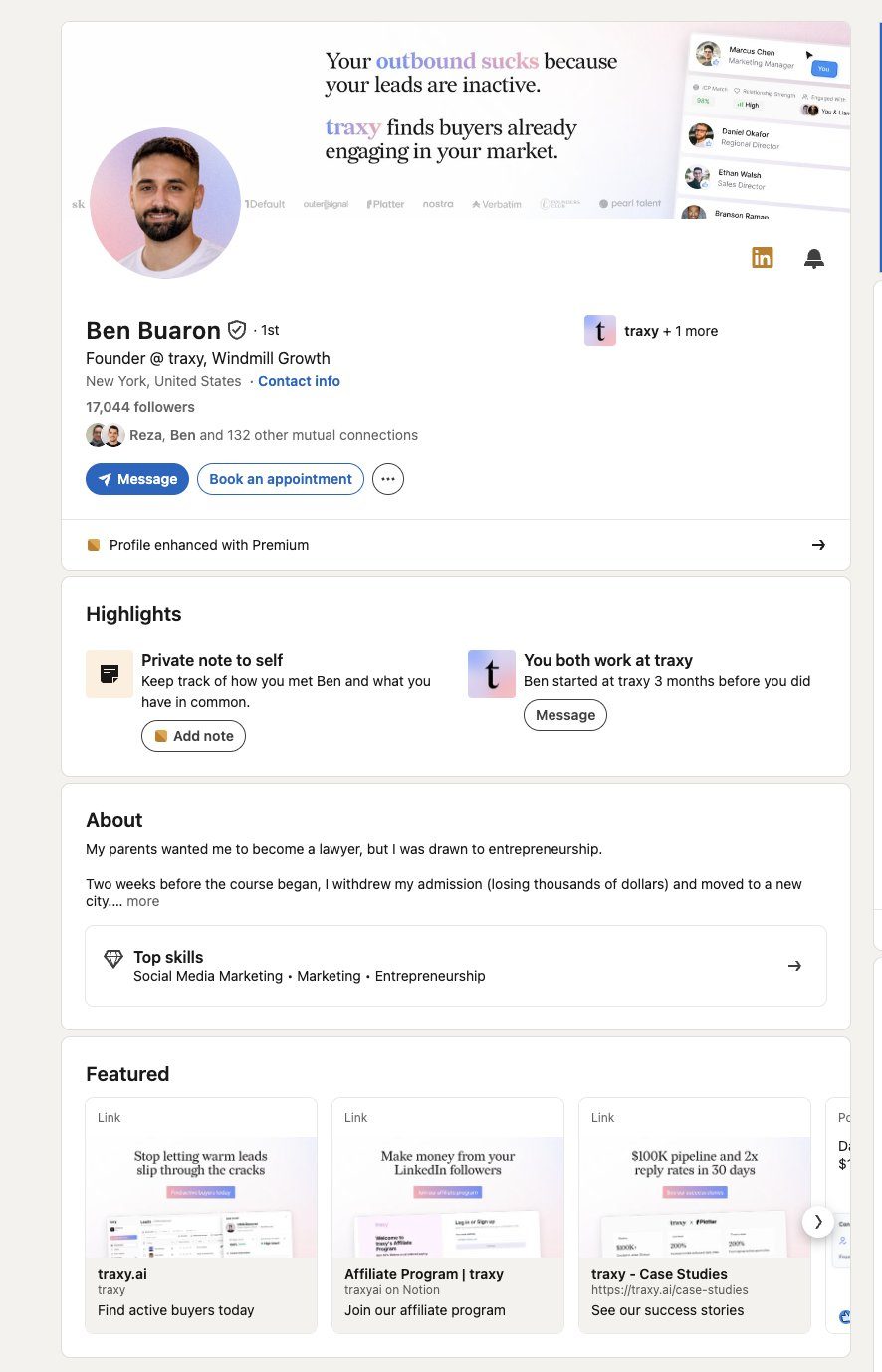882x1372 pixels.
Task: View Reza, Ben and 132 mutual connections
Action: [274, 435]
